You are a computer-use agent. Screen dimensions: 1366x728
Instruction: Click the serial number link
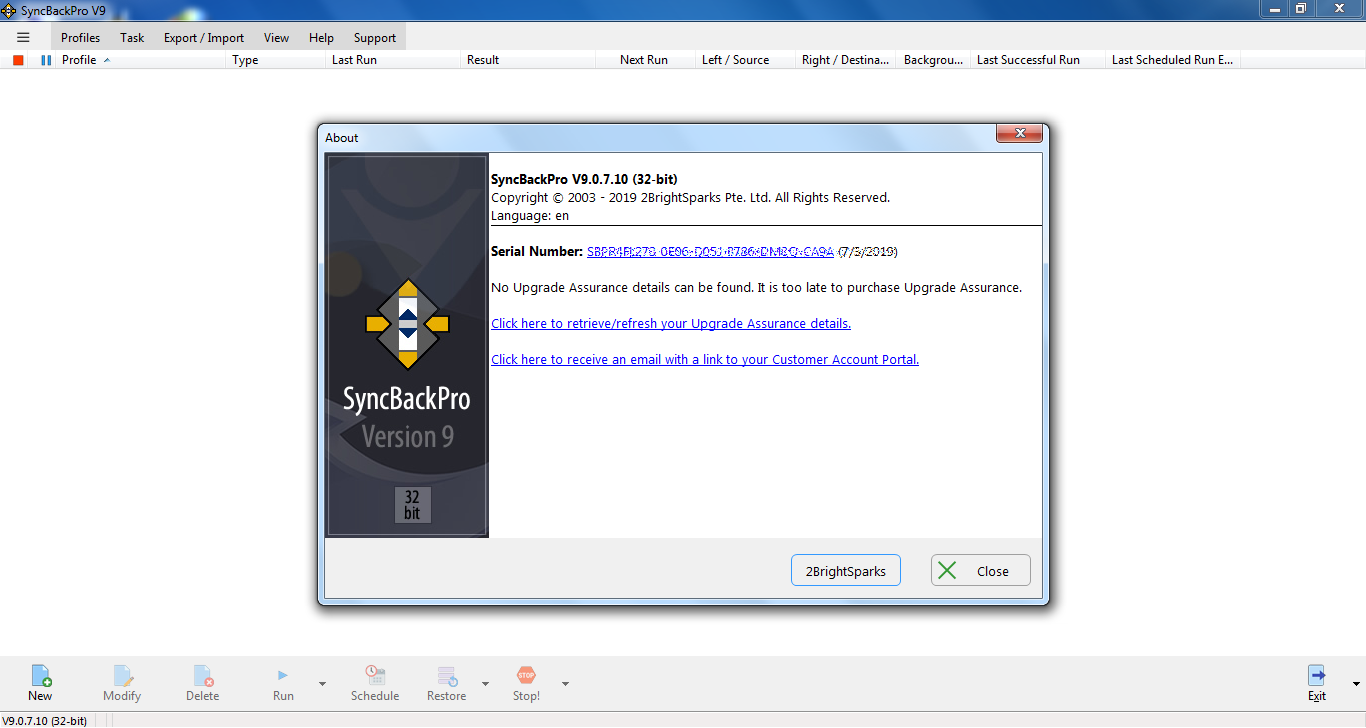point(710,252)
